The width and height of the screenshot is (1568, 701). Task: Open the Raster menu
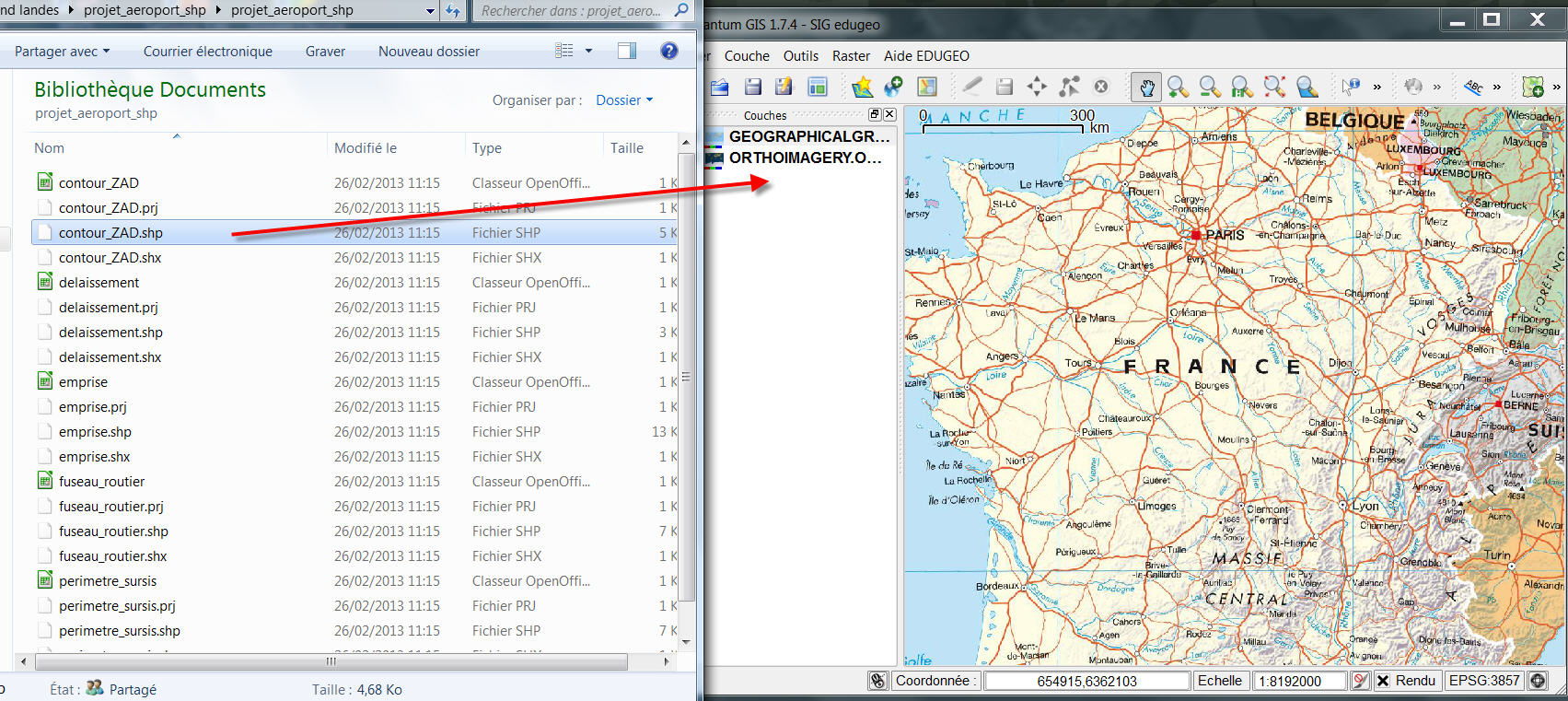pos(851,56)
